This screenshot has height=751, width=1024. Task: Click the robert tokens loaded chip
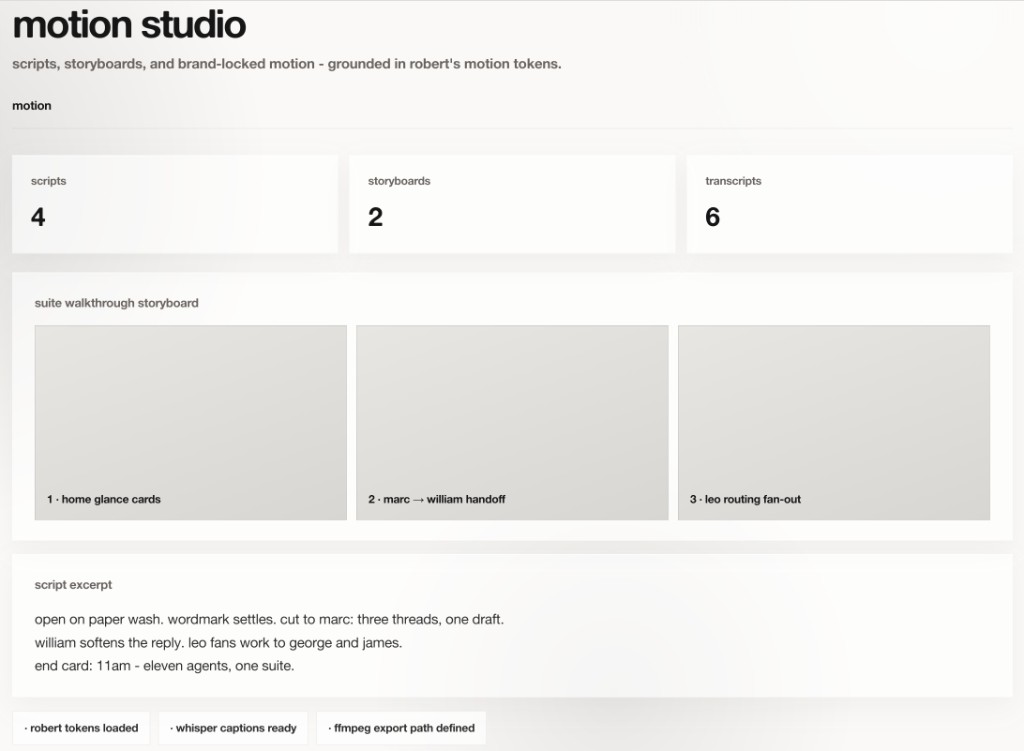pos(81,727)
